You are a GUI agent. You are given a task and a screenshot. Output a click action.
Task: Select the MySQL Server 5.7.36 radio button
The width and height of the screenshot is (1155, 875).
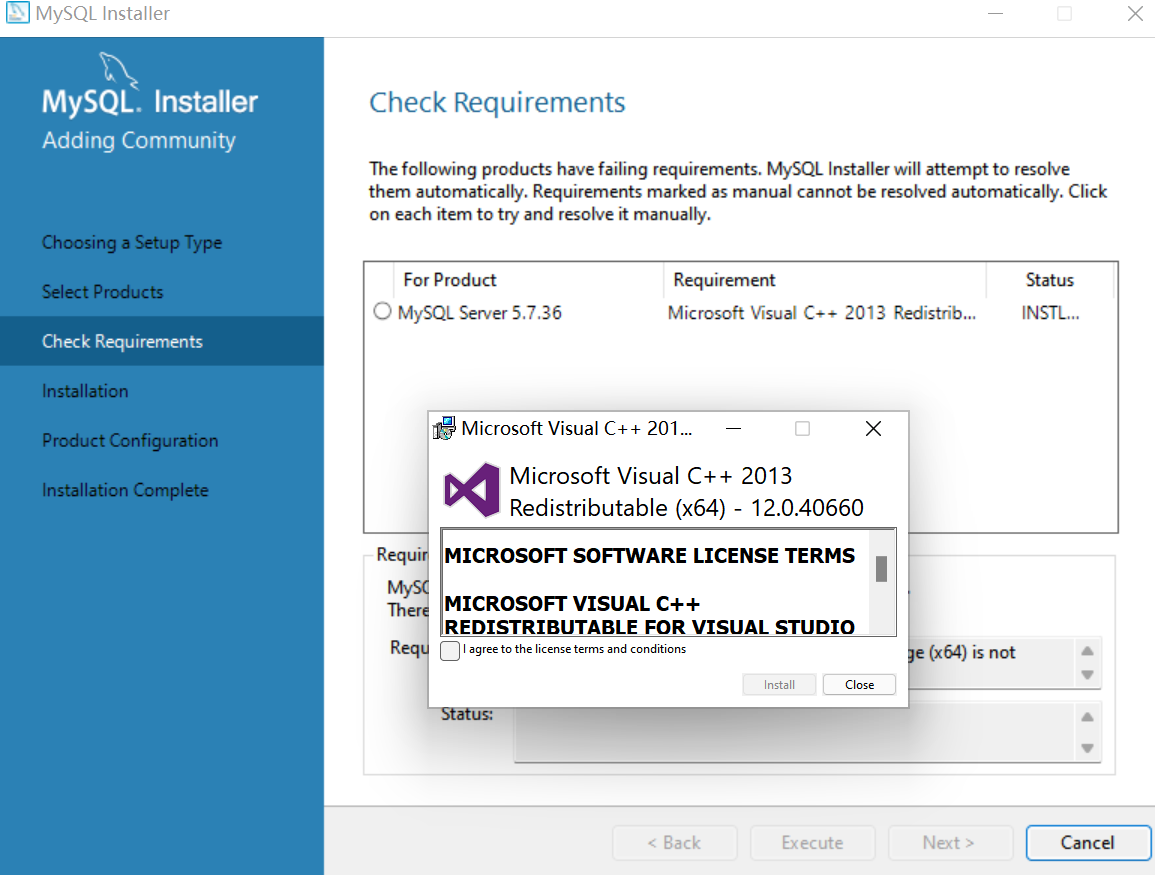click(382, 312)
